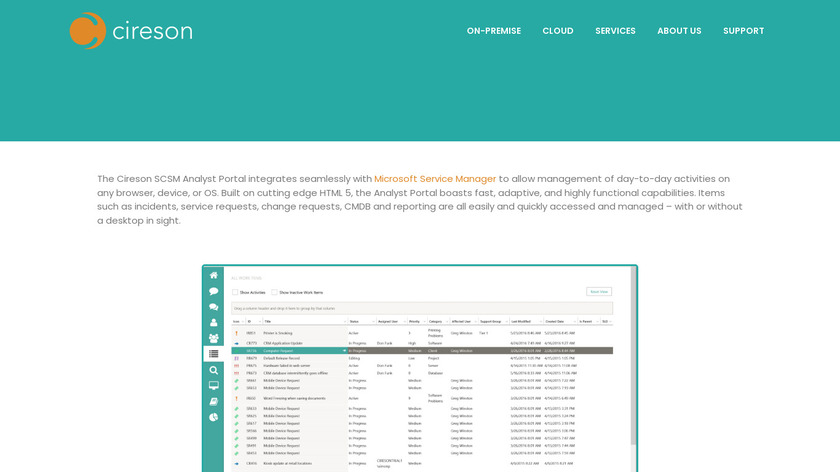This screenshot has height=472, width=840.
Task: Open the CLOUD menu
Action: click(558, 31)
